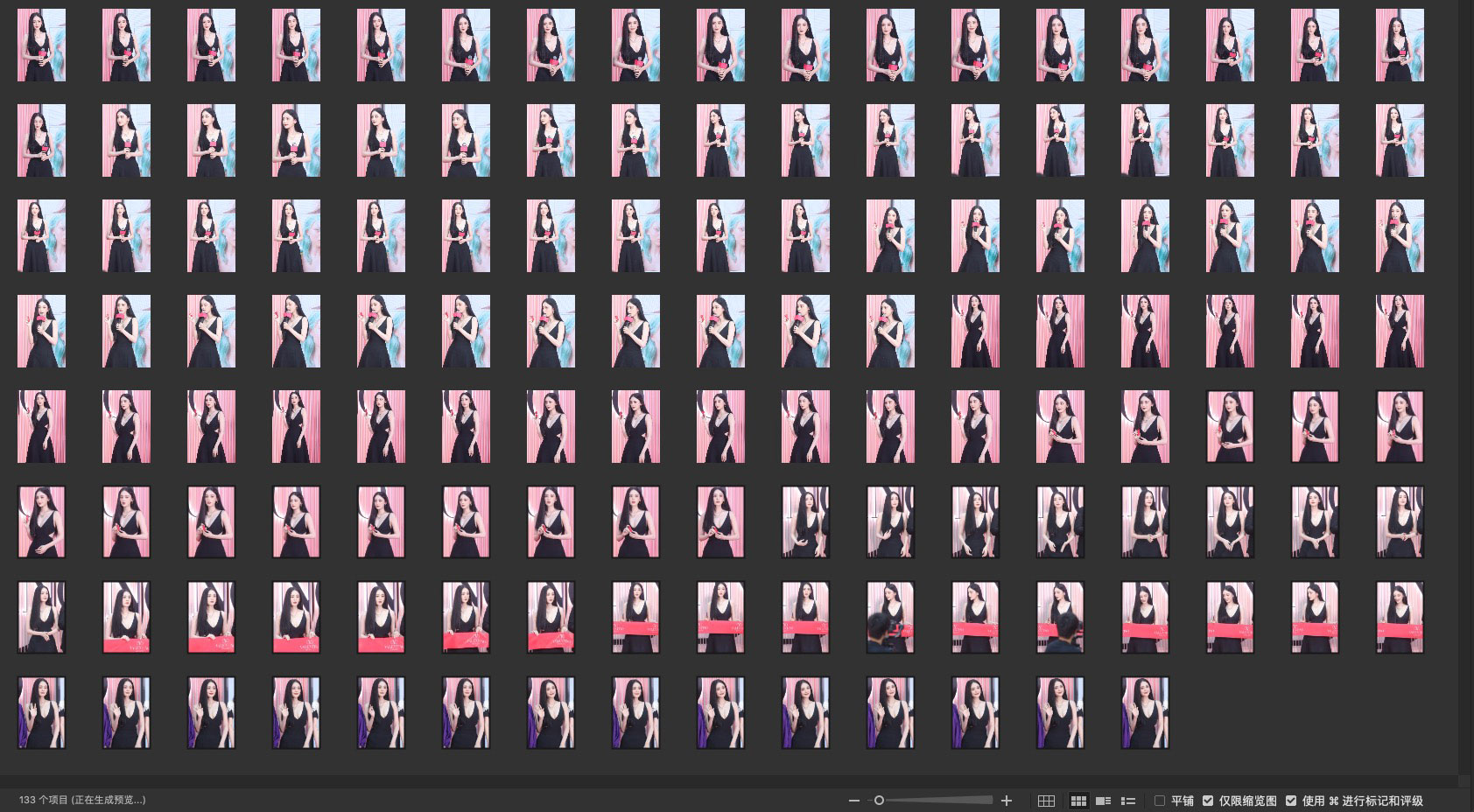Select the first thumbnail in the second row
Viewport: 1474px width, 812px height.
(x=41, y=141)
